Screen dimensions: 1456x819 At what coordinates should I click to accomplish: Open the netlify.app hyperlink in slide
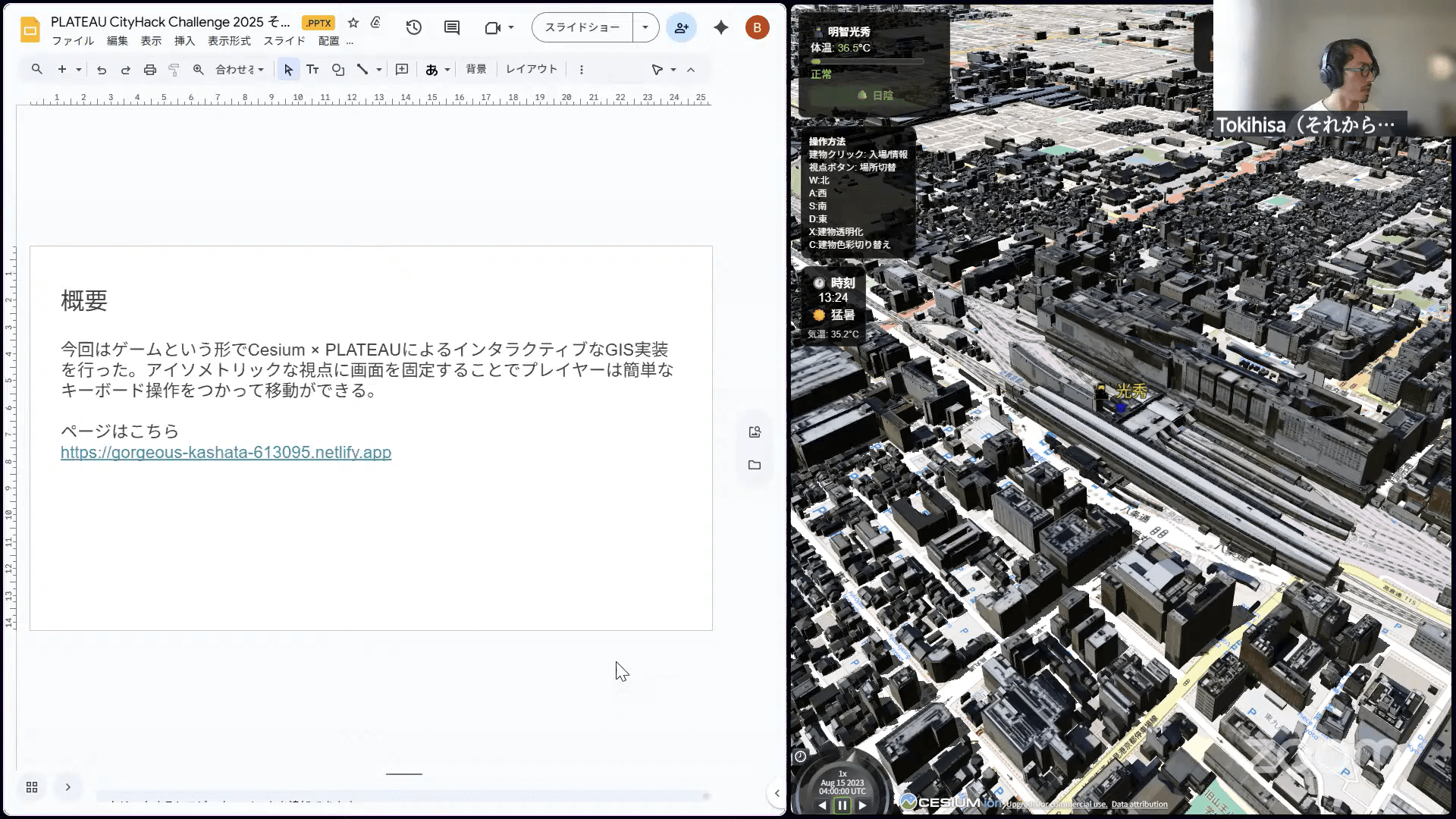click(x=226, y=452)
